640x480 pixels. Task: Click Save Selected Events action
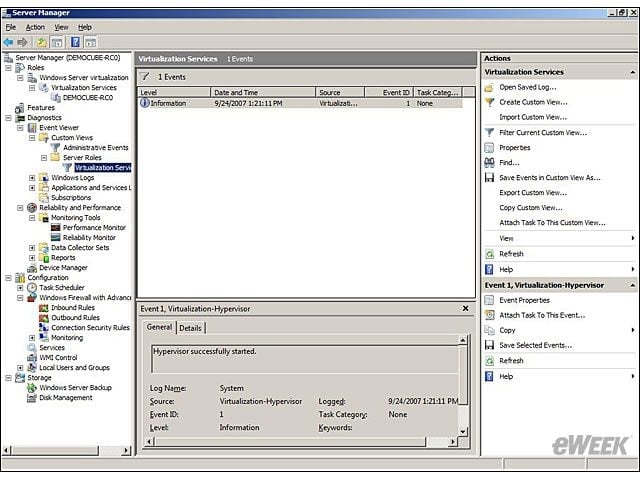(x=536, y=345)
